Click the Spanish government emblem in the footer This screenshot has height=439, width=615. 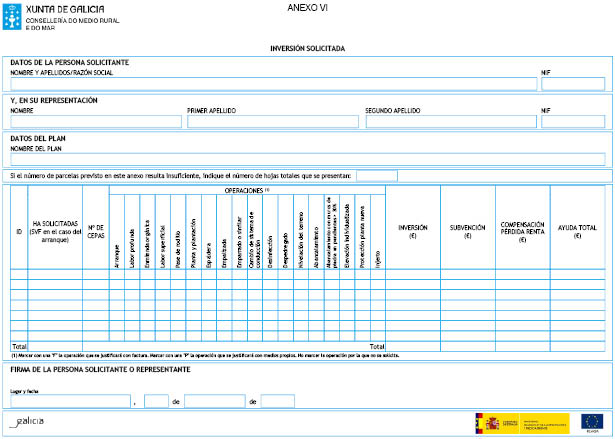coord(494,422)
